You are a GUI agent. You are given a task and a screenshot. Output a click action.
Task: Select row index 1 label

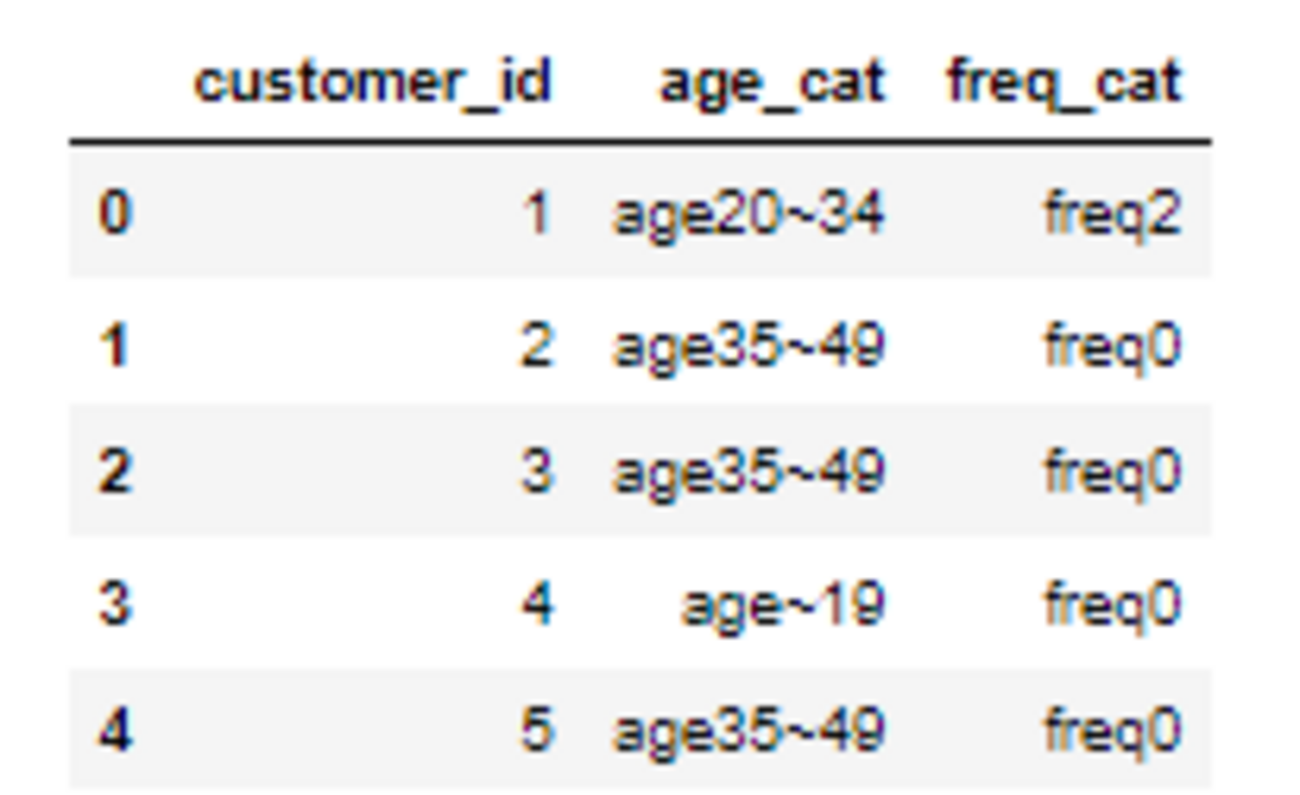coord(114,346)
